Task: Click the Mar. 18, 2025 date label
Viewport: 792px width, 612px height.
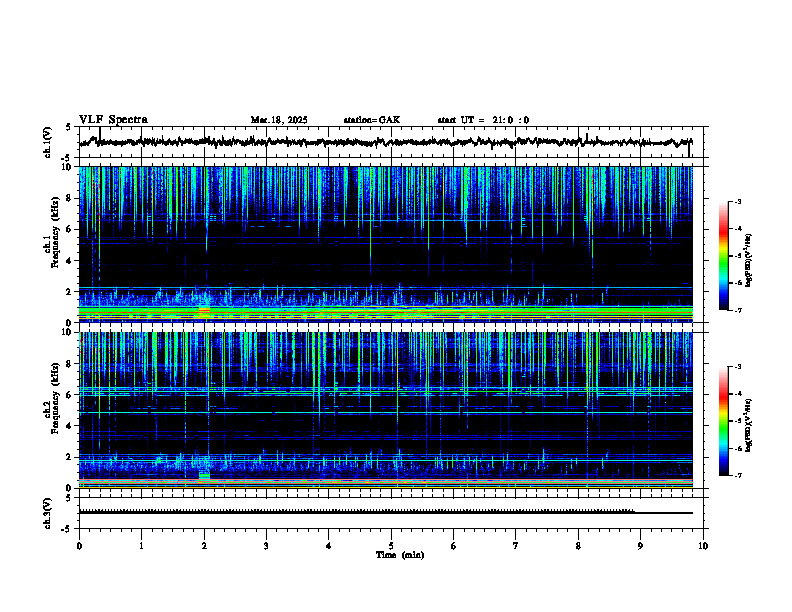Action: coord(279,120)
